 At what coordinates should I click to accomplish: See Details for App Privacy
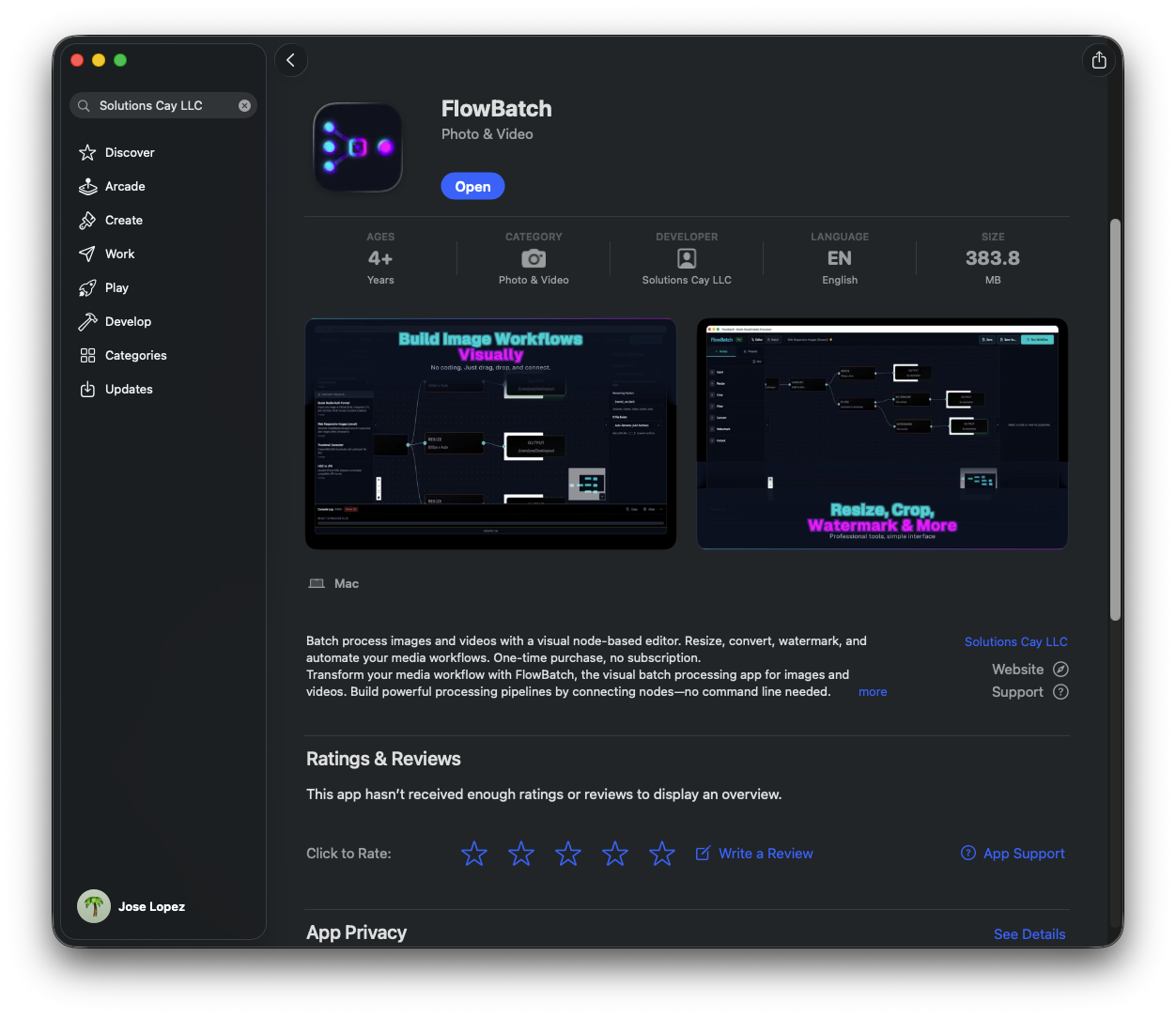[x=1029, y=934]
